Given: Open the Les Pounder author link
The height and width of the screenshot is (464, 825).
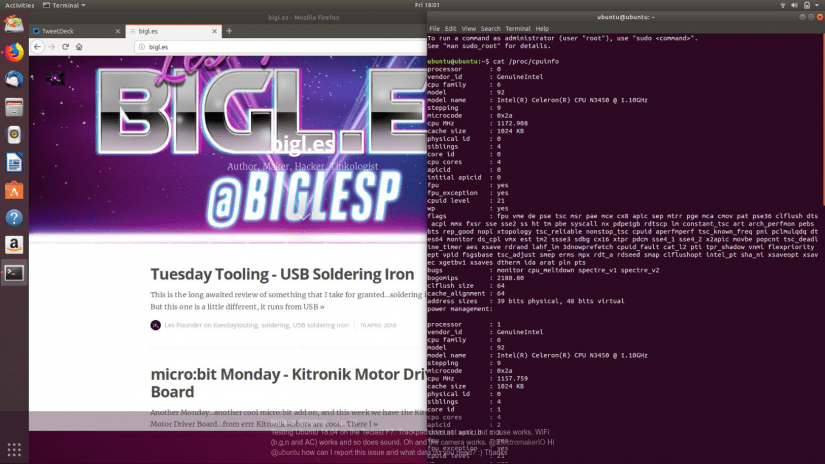Looking at the screenshot, I should (183, 325).
